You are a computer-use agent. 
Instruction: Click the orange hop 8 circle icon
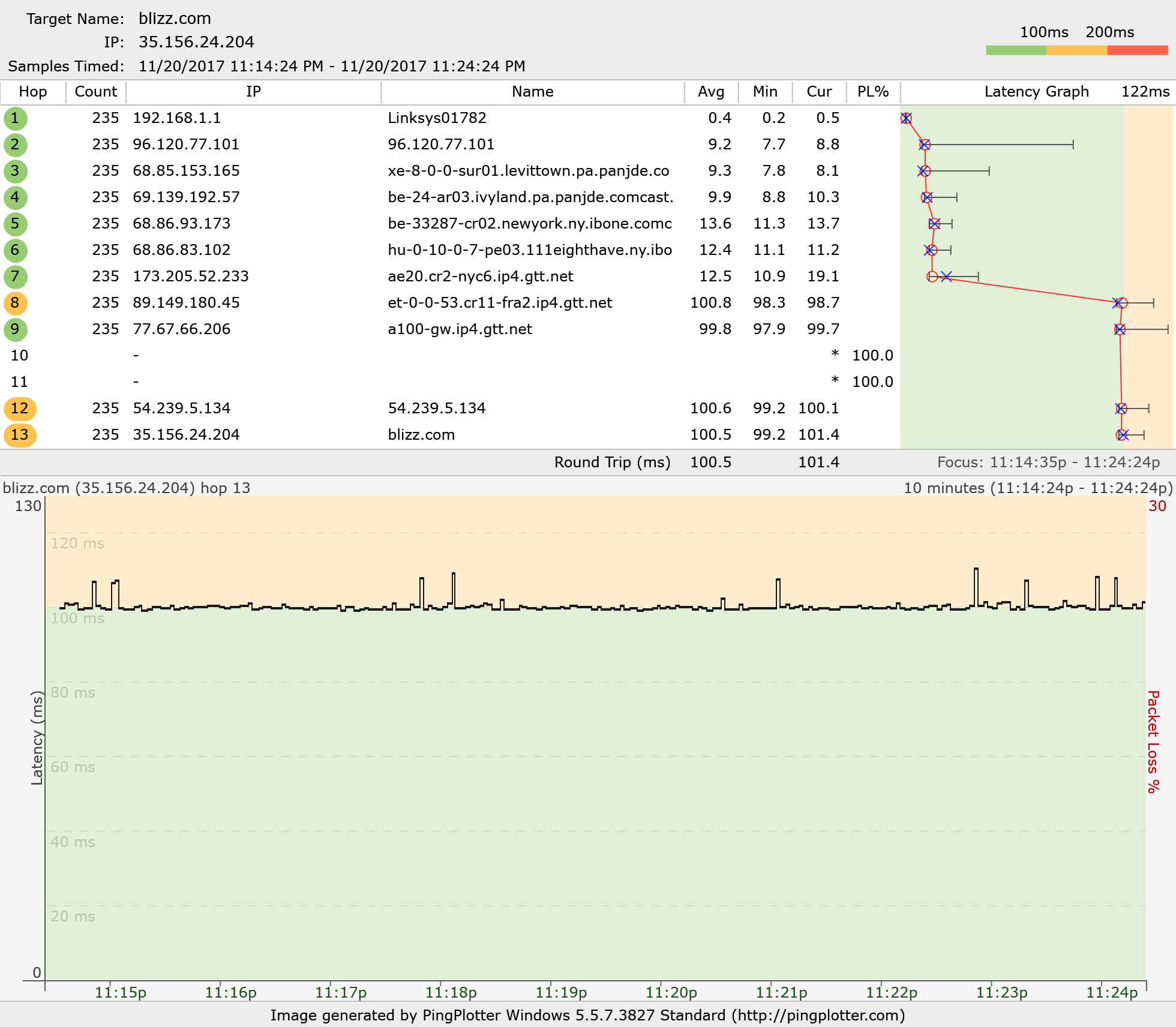tap(15, 303)
